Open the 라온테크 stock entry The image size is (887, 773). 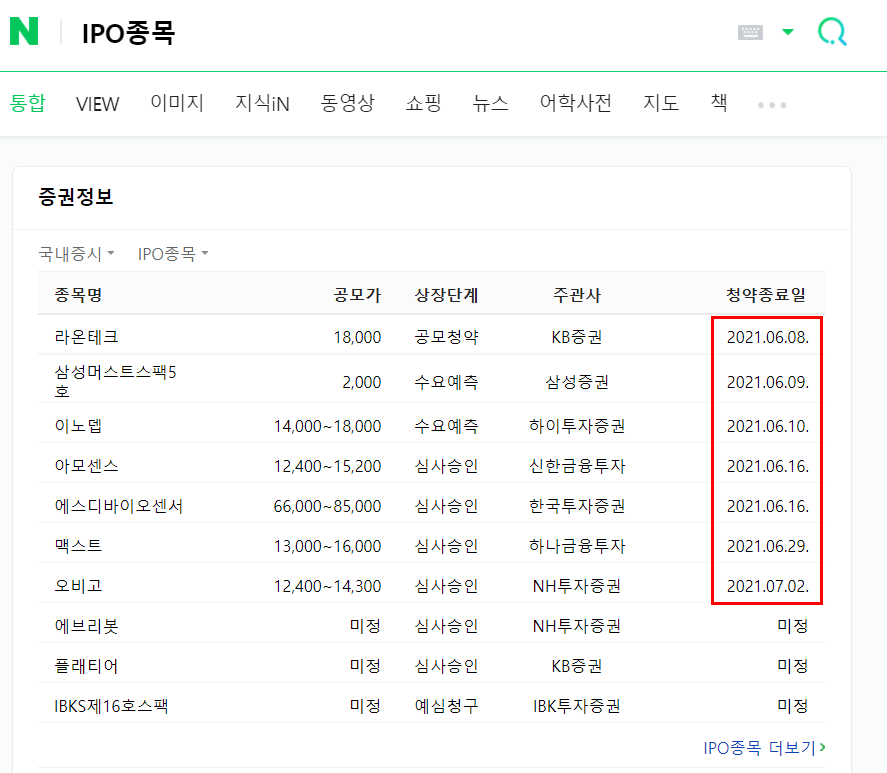(x=86, y=337)
